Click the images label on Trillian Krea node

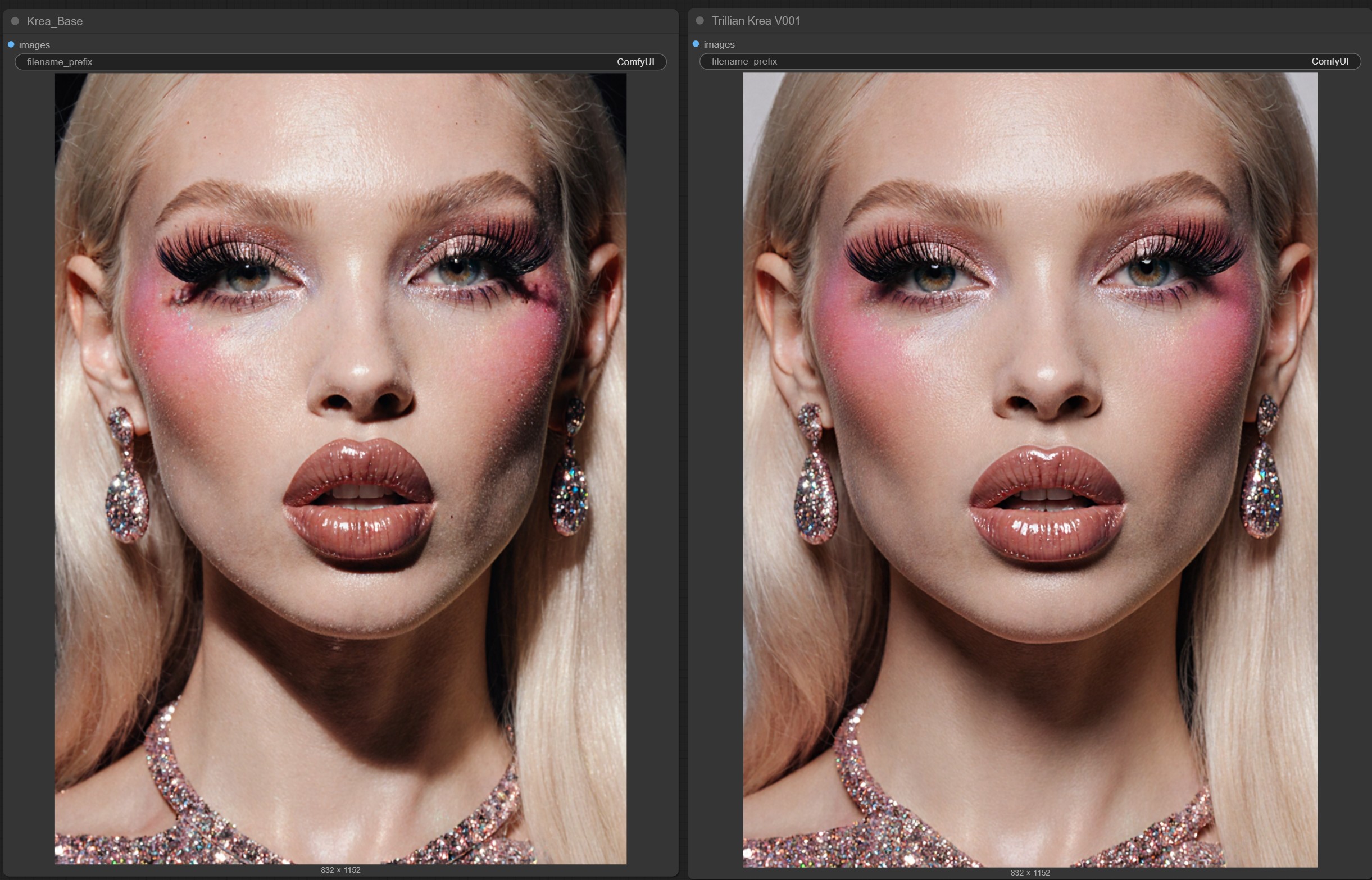(719, 44)
